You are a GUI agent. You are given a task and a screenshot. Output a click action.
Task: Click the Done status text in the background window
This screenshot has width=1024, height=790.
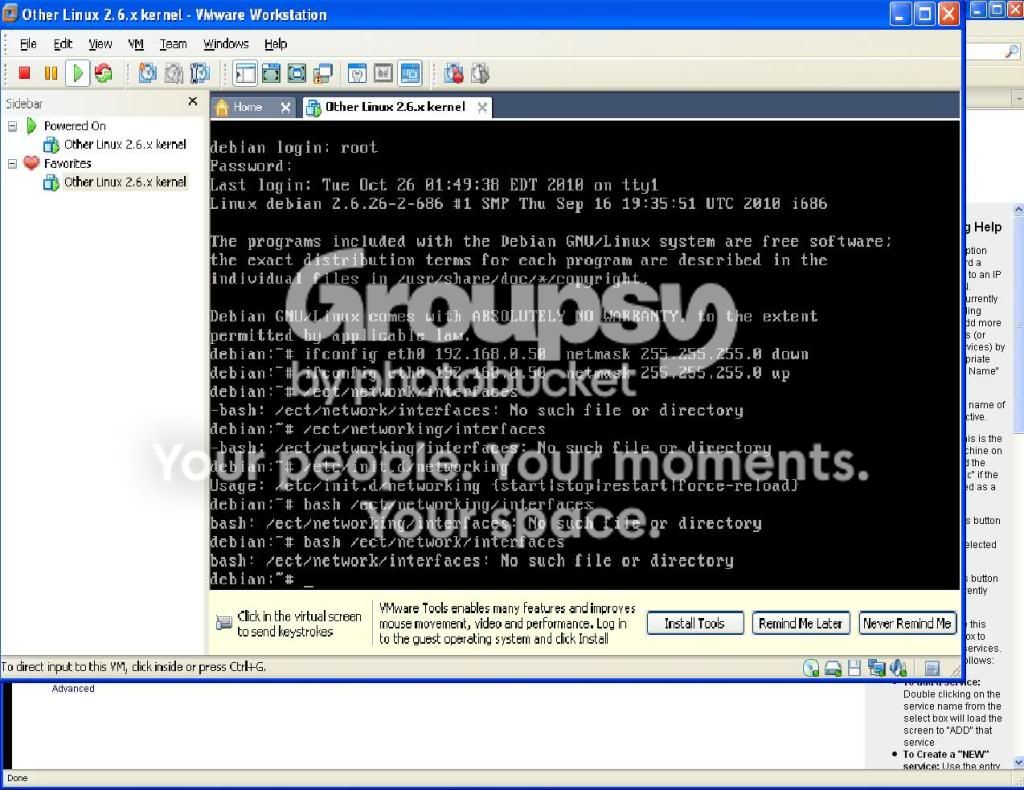tap(18, 778)
